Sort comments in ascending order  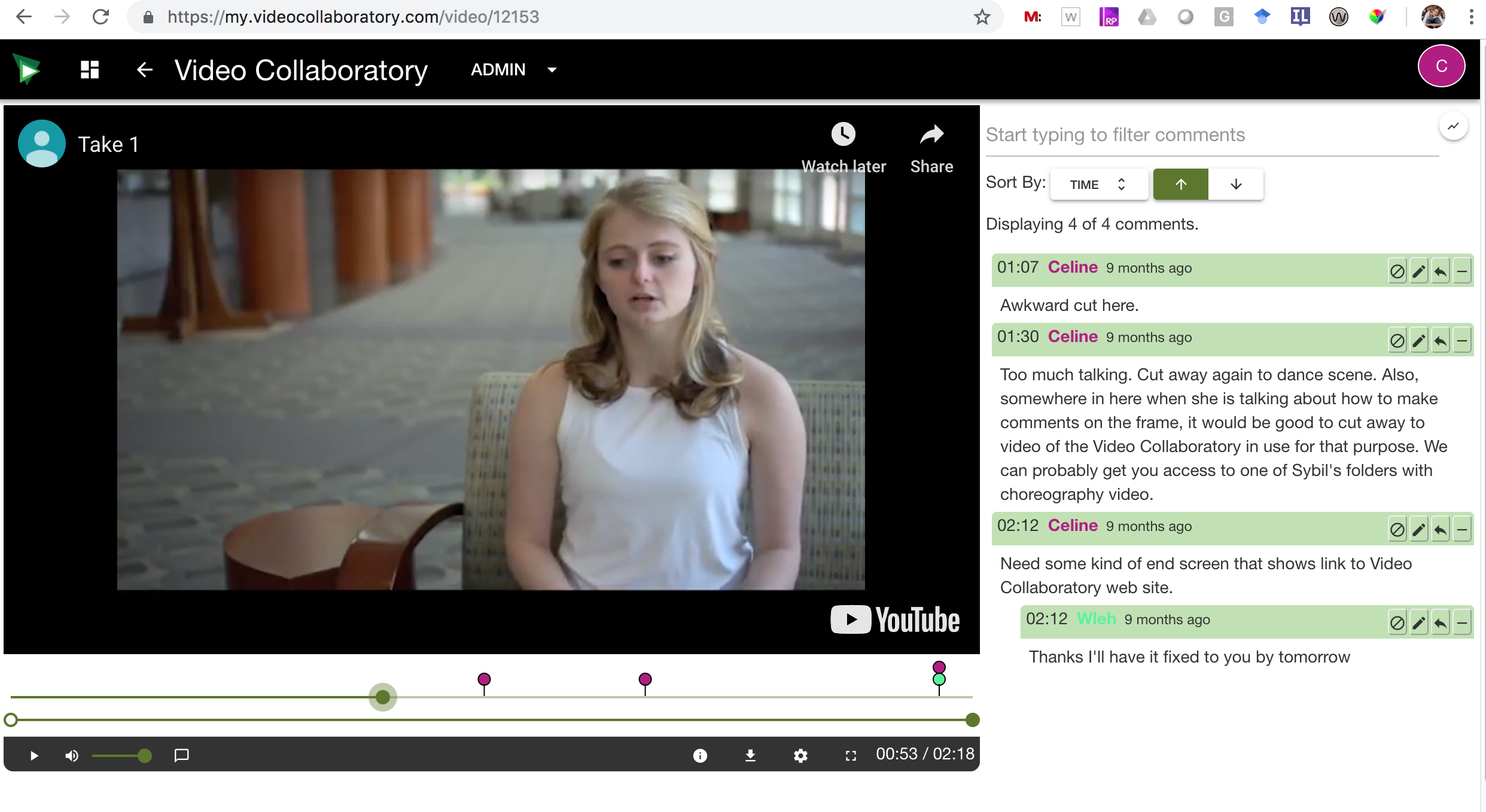pyautogui.click(x=1180, y=184)
